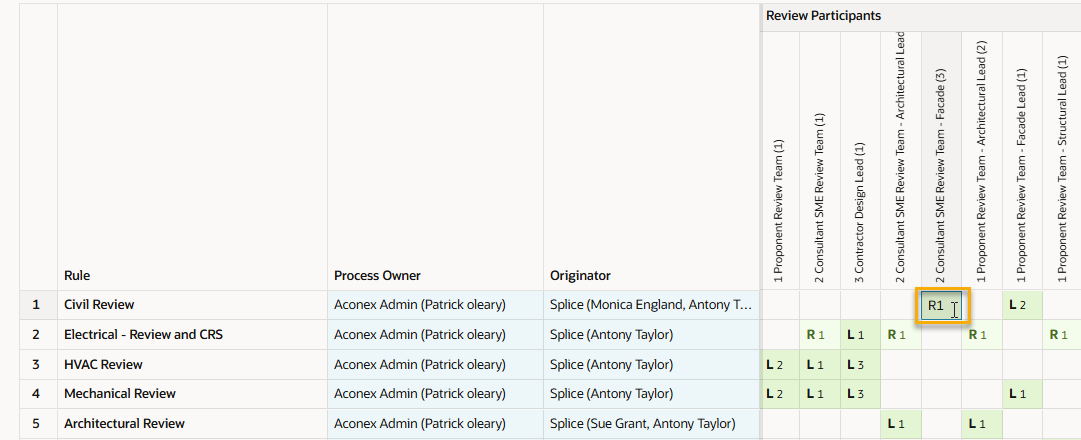Screen dimensions: 1081x440
Task: Select the L 2 cell in Civil Review row
Action: coord(1020,305)
